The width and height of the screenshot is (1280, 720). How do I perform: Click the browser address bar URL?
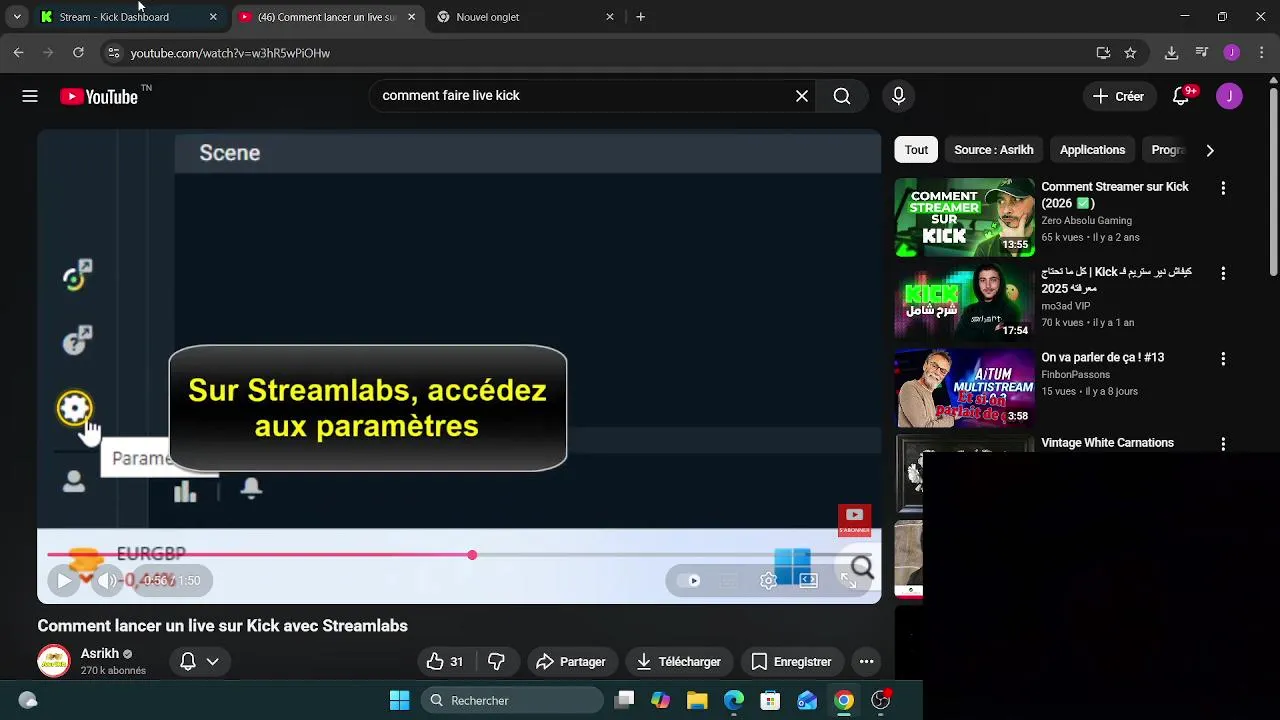tap(230, 53)
